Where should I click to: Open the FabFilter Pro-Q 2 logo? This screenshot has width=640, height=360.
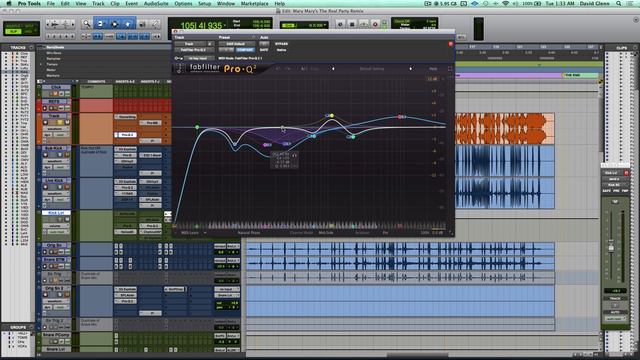tap(222, 69)
